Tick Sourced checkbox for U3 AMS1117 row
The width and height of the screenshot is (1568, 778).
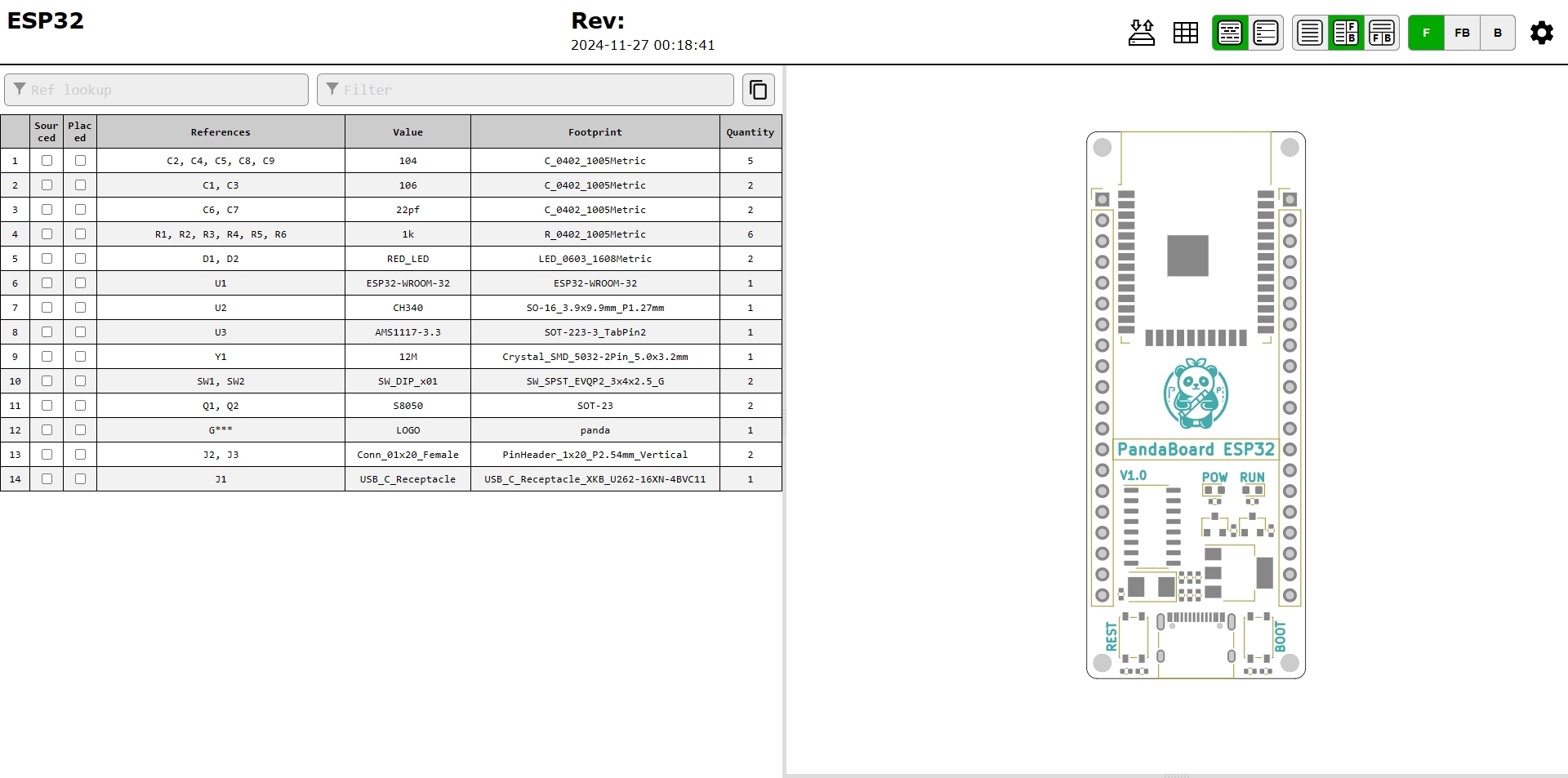47,332
